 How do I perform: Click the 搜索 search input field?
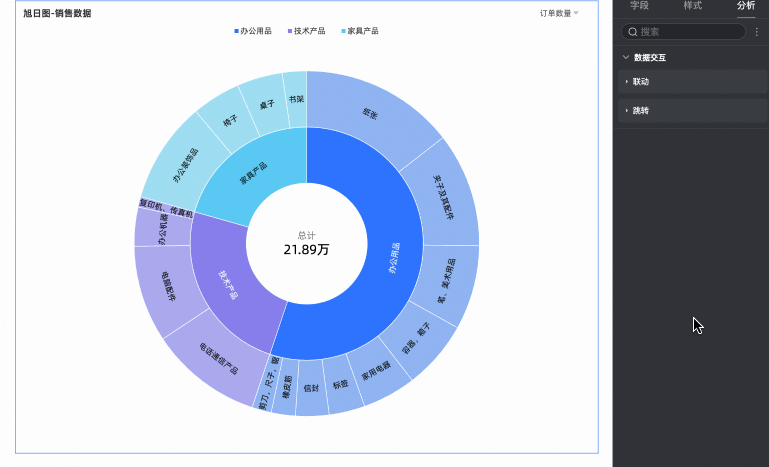coord(683,32)
